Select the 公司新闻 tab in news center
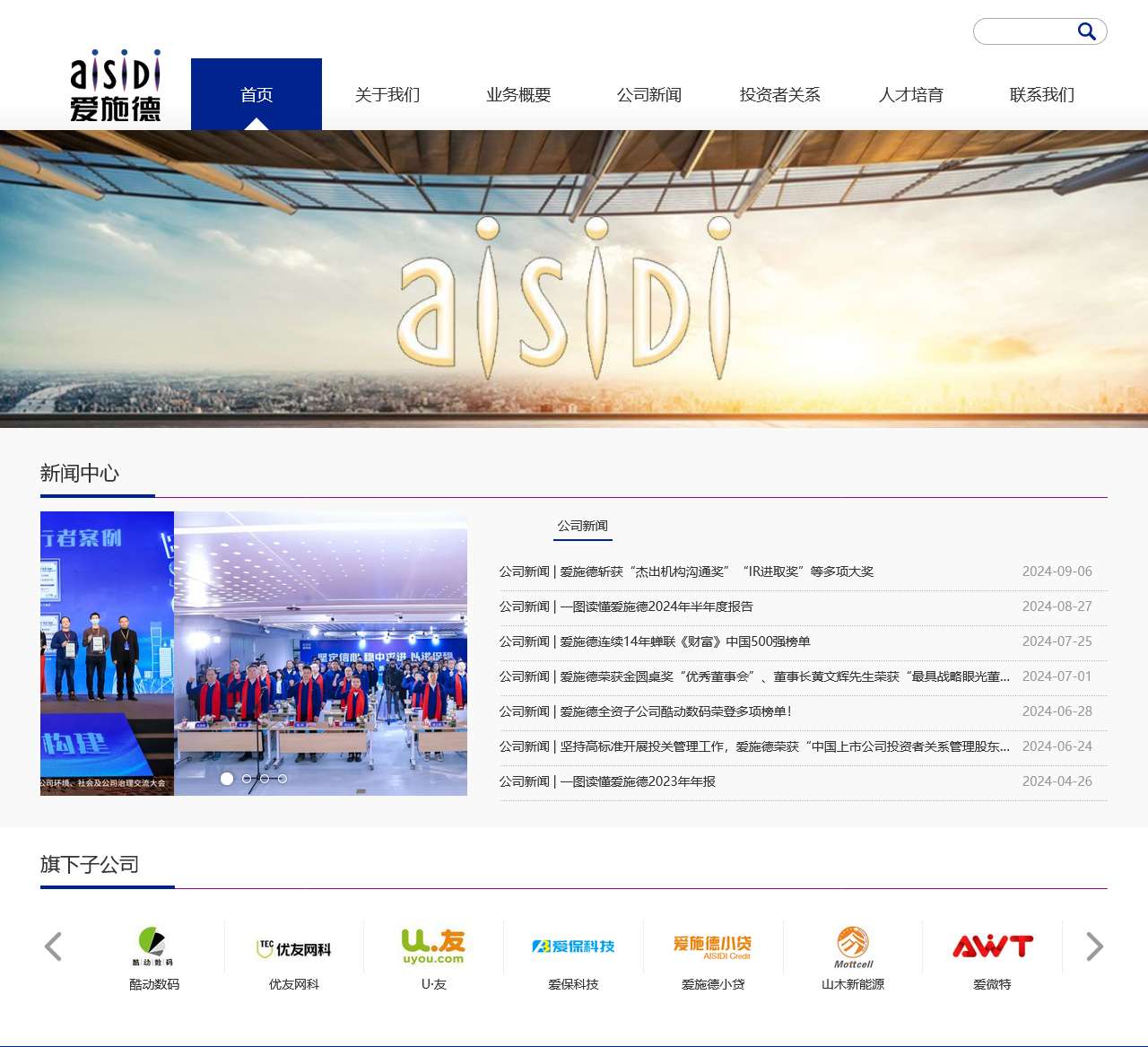The height and width of the screenshot is (1047, 1148). point(583,526)
